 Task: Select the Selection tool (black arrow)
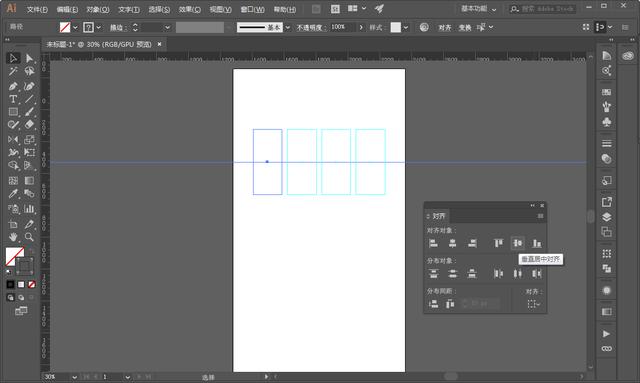(13, 58)
